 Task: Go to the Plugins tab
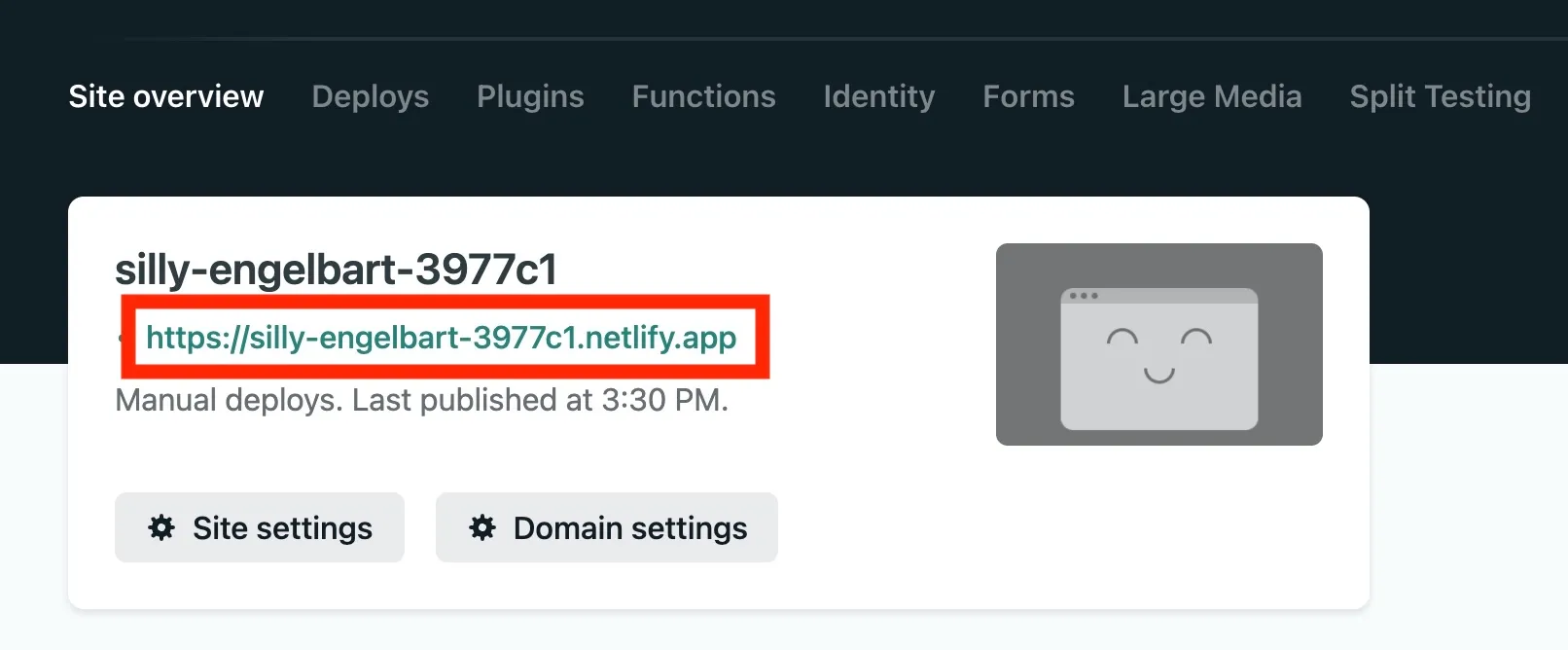click(530, 96)
